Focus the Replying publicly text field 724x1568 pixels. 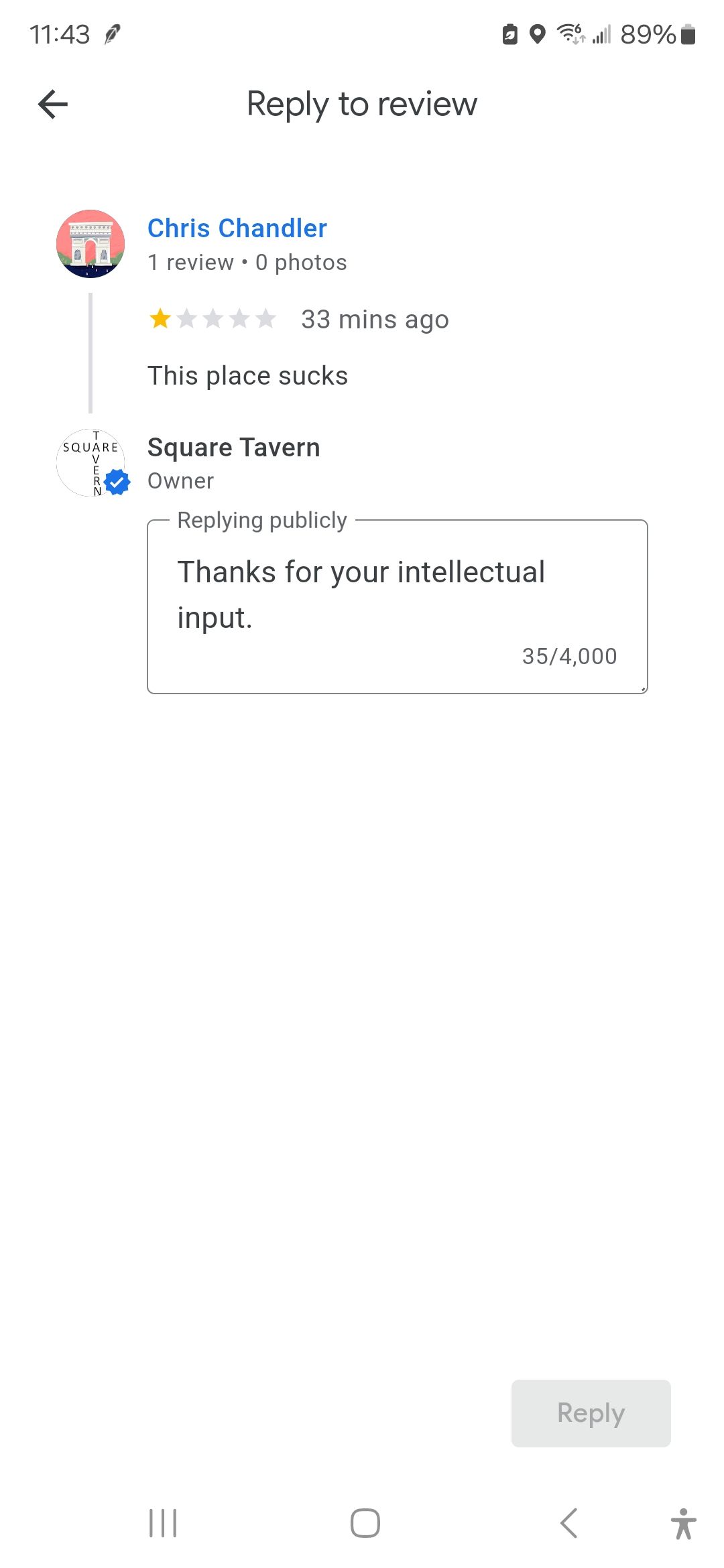click(398, 606)
